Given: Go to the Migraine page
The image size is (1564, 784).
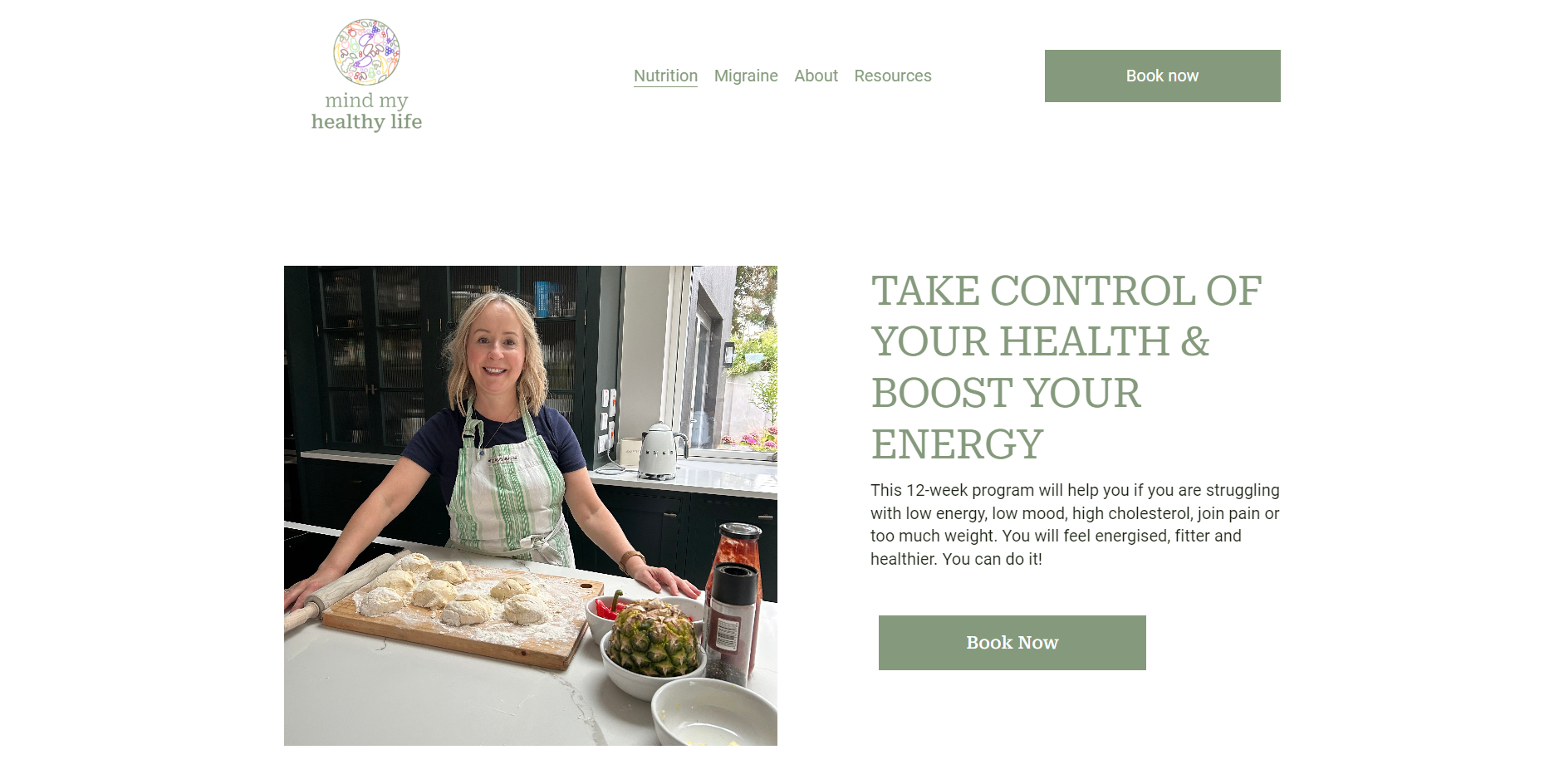Looking at the screenshot, I should [x=746, y=76].
